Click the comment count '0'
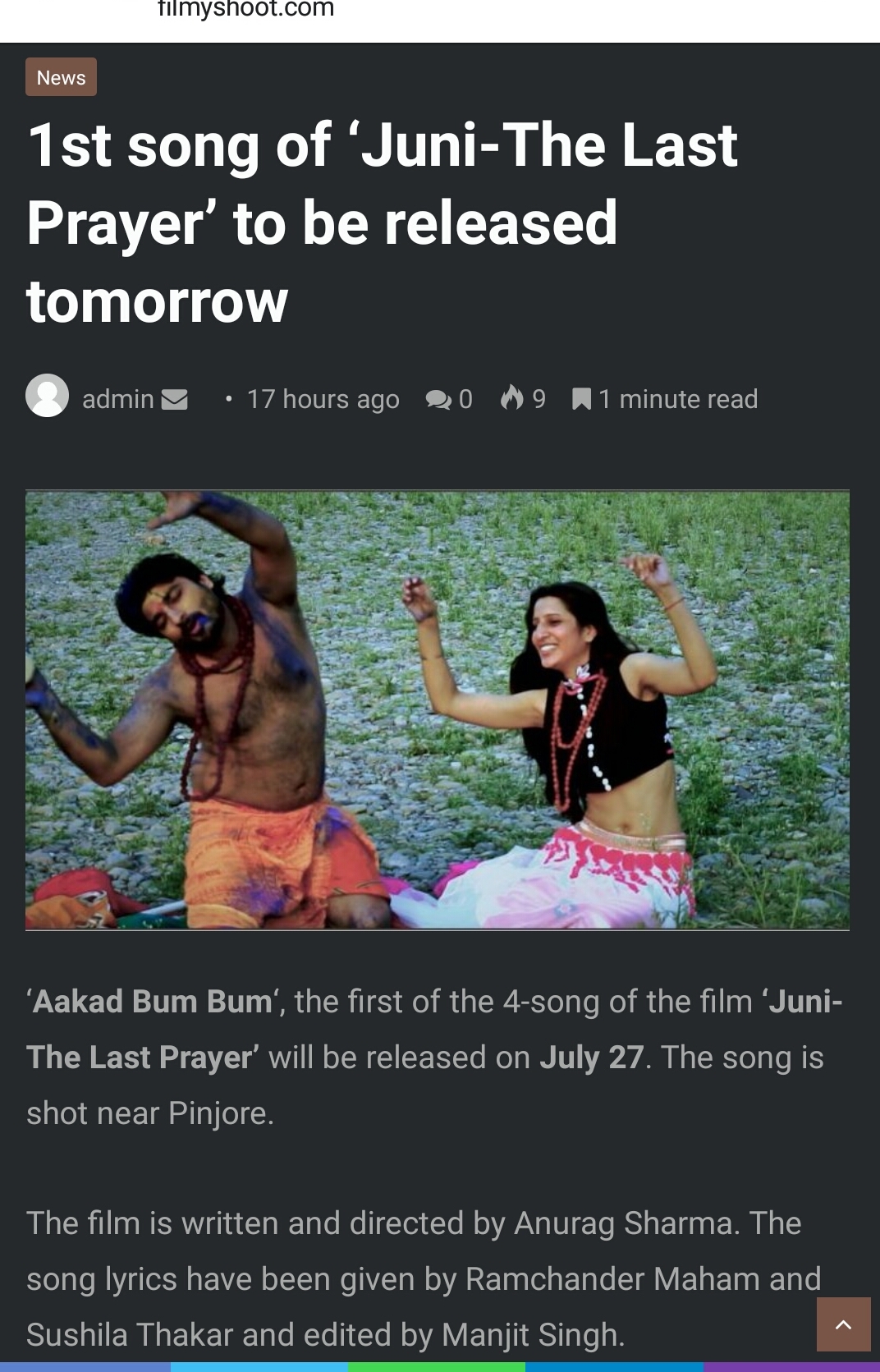Viewport: 880px width, 1372px height. tap(465, 399)
